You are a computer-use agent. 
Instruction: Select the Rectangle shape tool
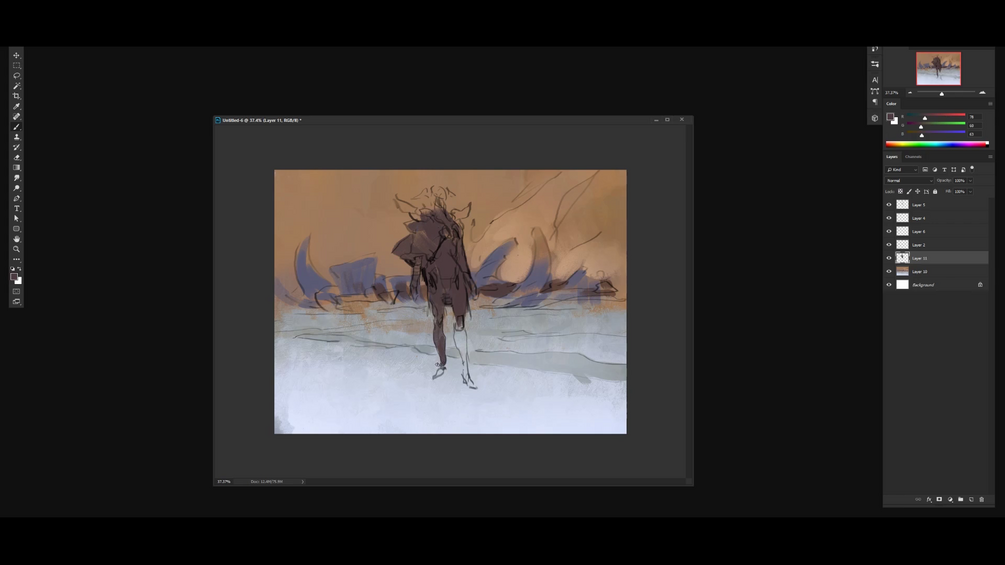pos(17,229)
